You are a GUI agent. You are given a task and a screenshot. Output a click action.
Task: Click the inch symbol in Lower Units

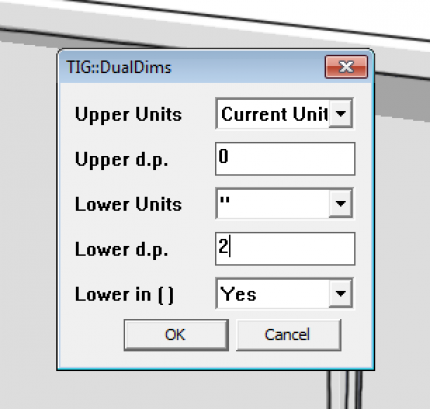click(x=225, y=201)
